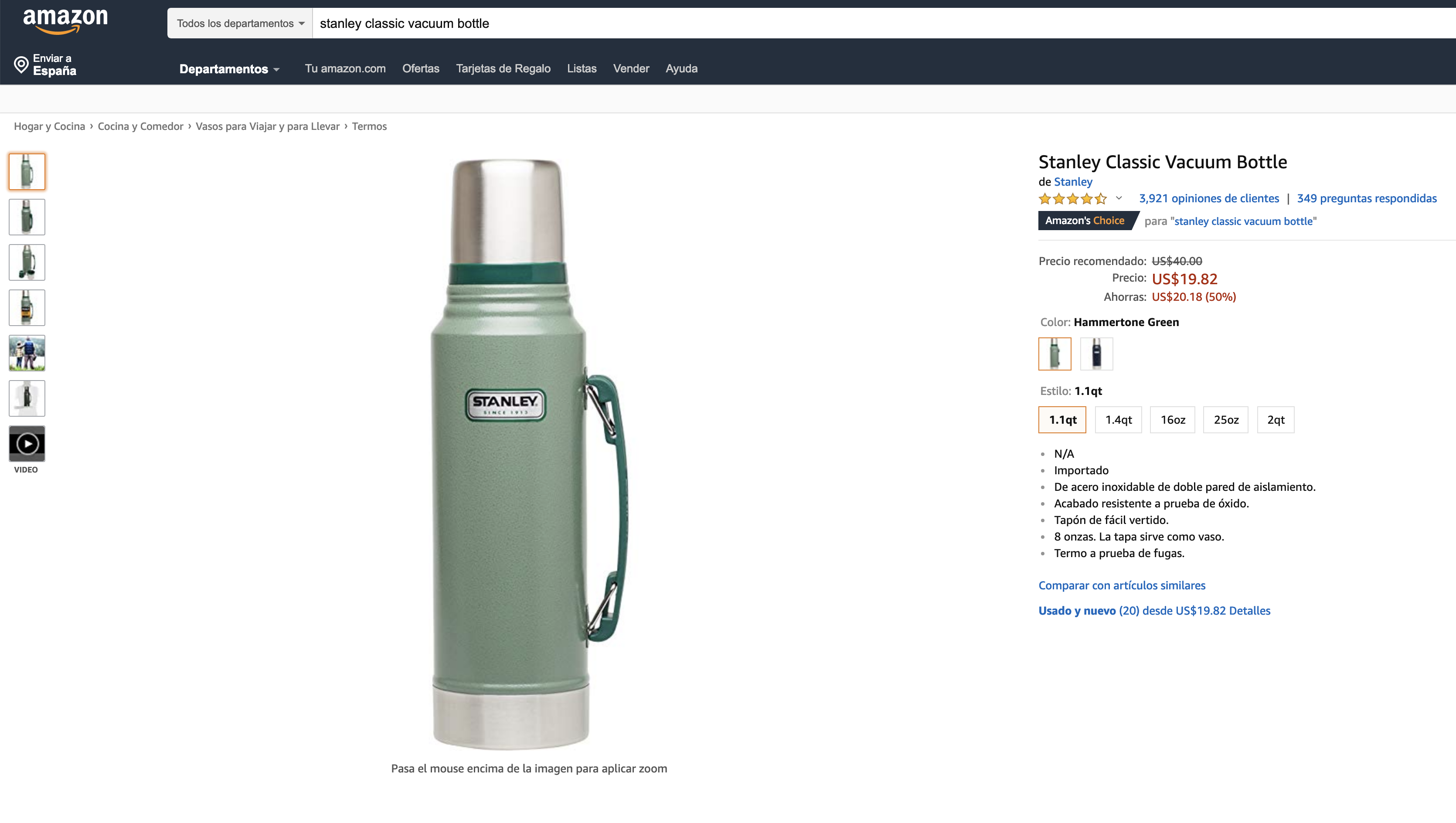Expand the Departamentos menu

tap(229, 69)
